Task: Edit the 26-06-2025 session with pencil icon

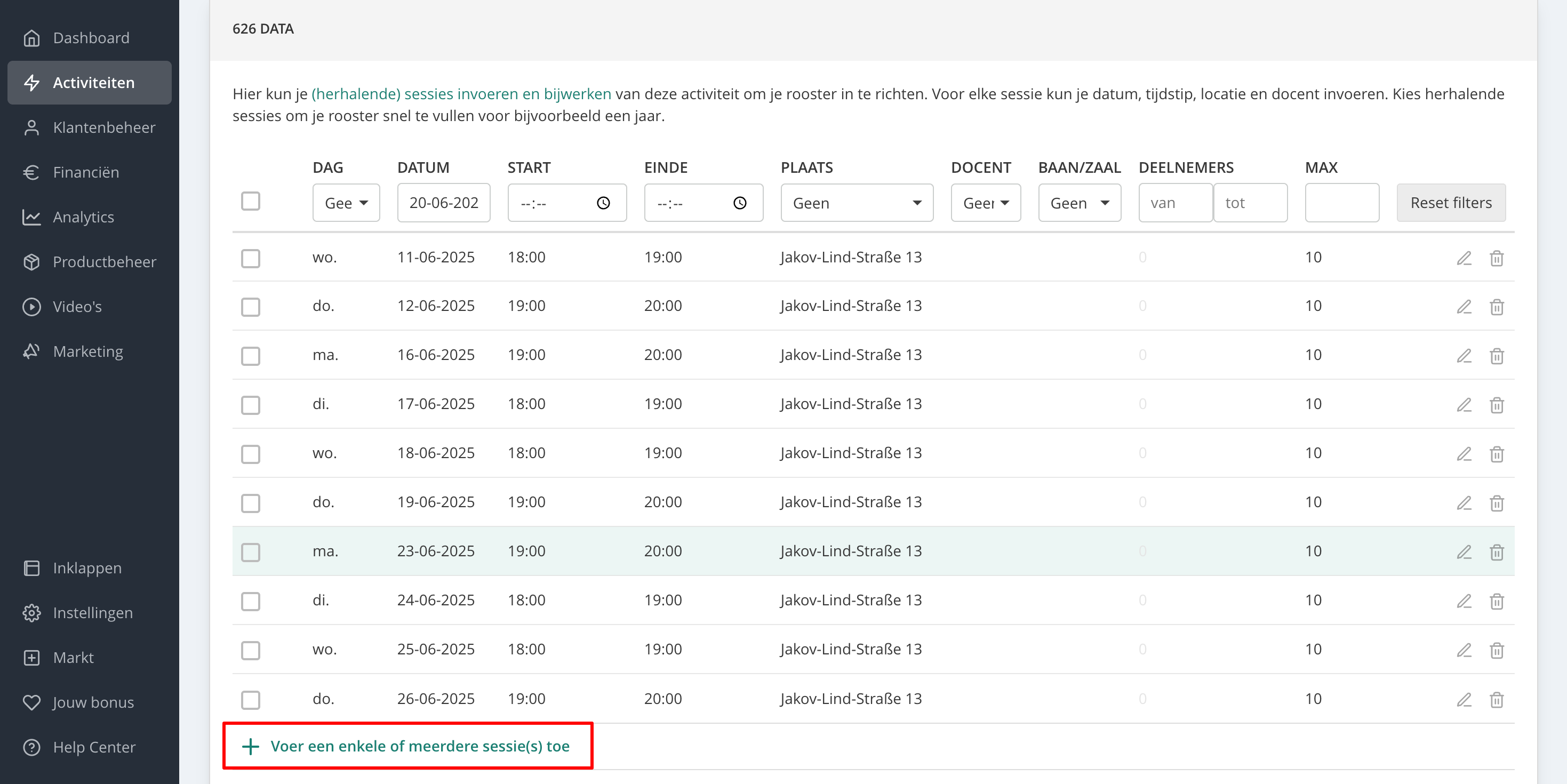Action: point(1464,699)
